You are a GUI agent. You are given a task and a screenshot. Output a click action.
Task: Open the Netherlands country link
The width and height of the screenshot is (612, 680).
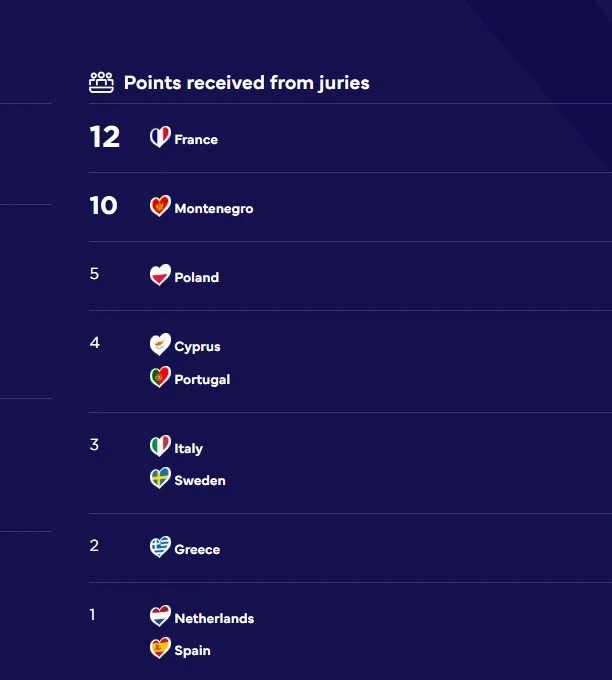pyautogui.click(x=214, y=618)
